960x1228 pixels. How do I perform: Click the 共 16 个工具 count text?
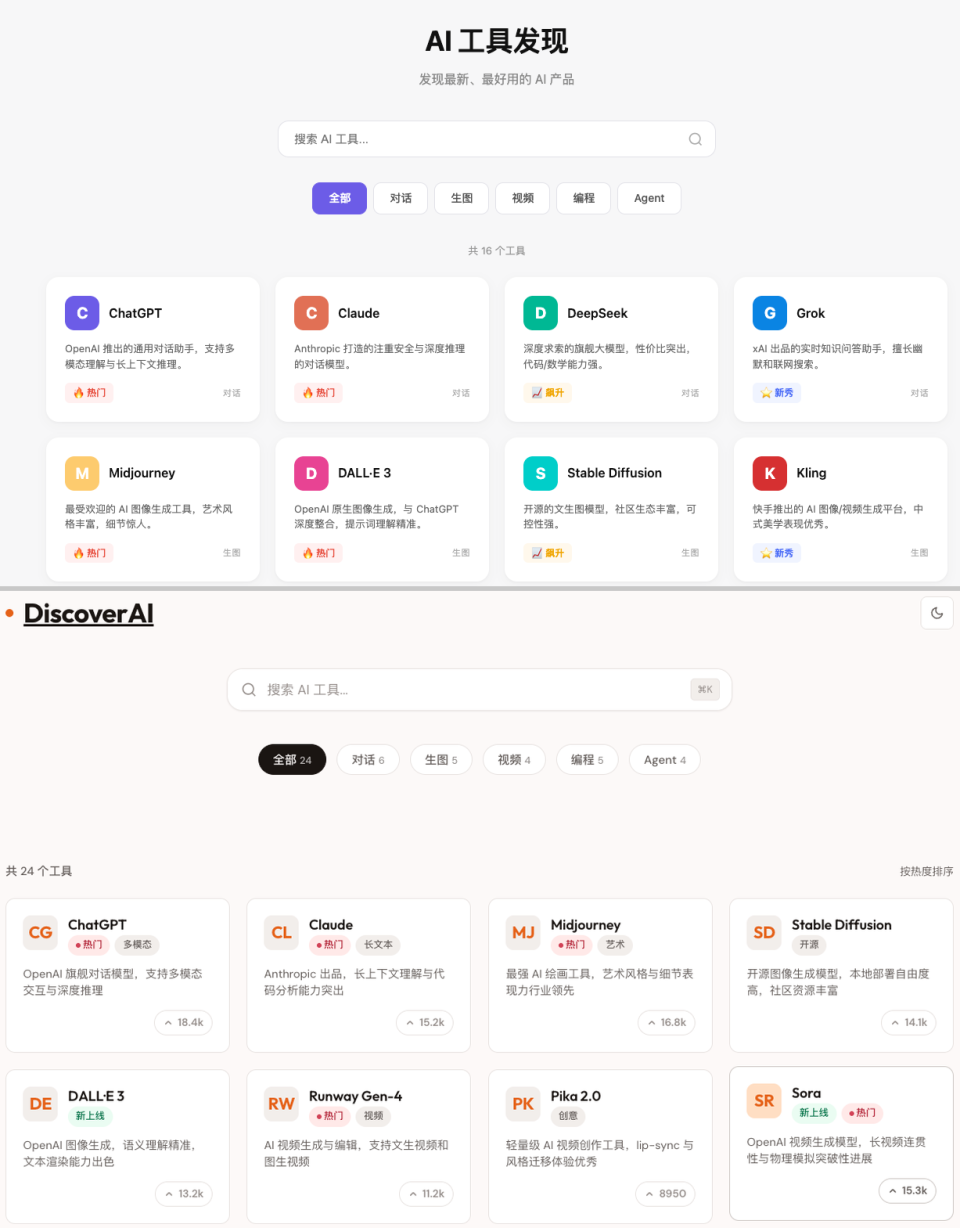tap(497, 251)
